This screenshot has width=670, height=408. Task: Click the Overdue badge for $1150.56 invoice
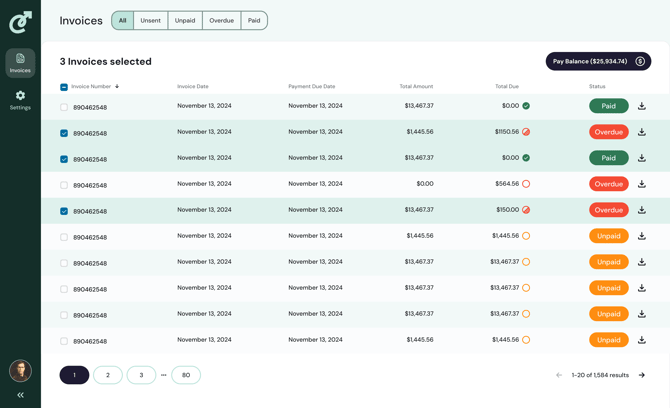pos(608,132)
